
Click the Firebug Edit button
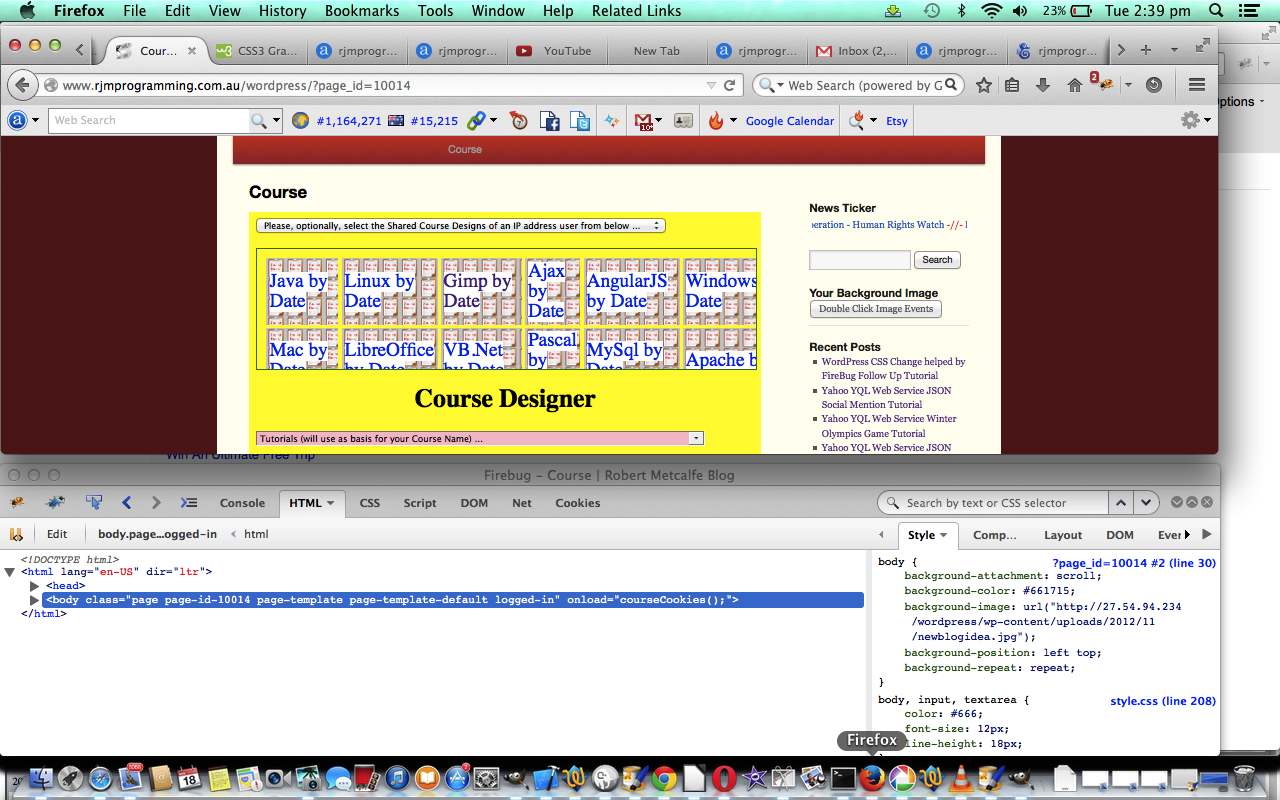pyautogui.click(x=57, y=534)
